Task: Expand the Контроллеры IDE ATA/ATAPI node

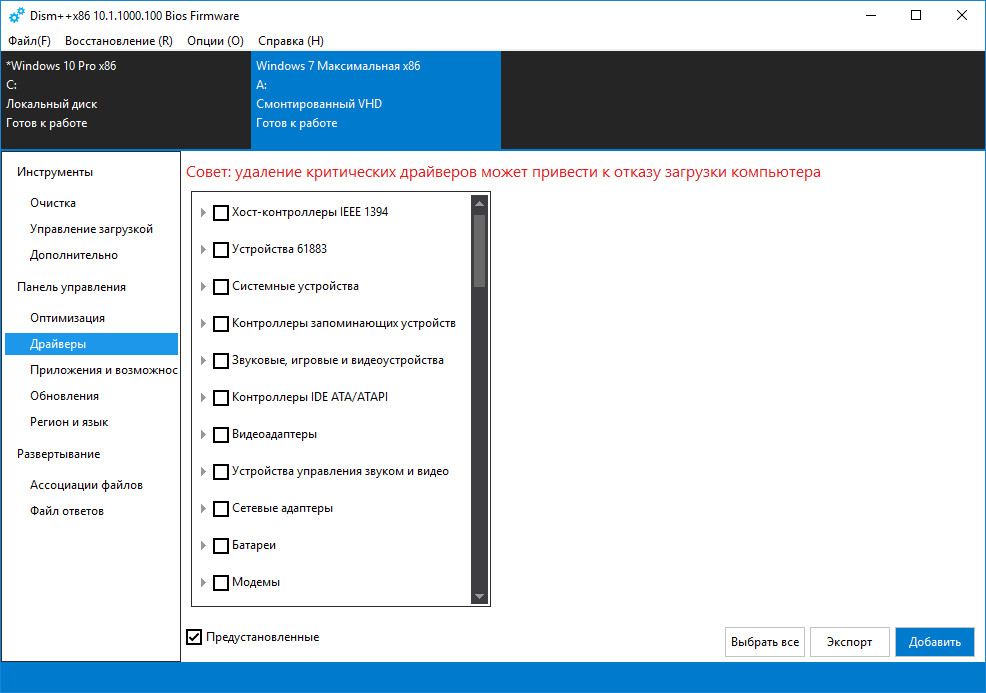Action: 203,398
